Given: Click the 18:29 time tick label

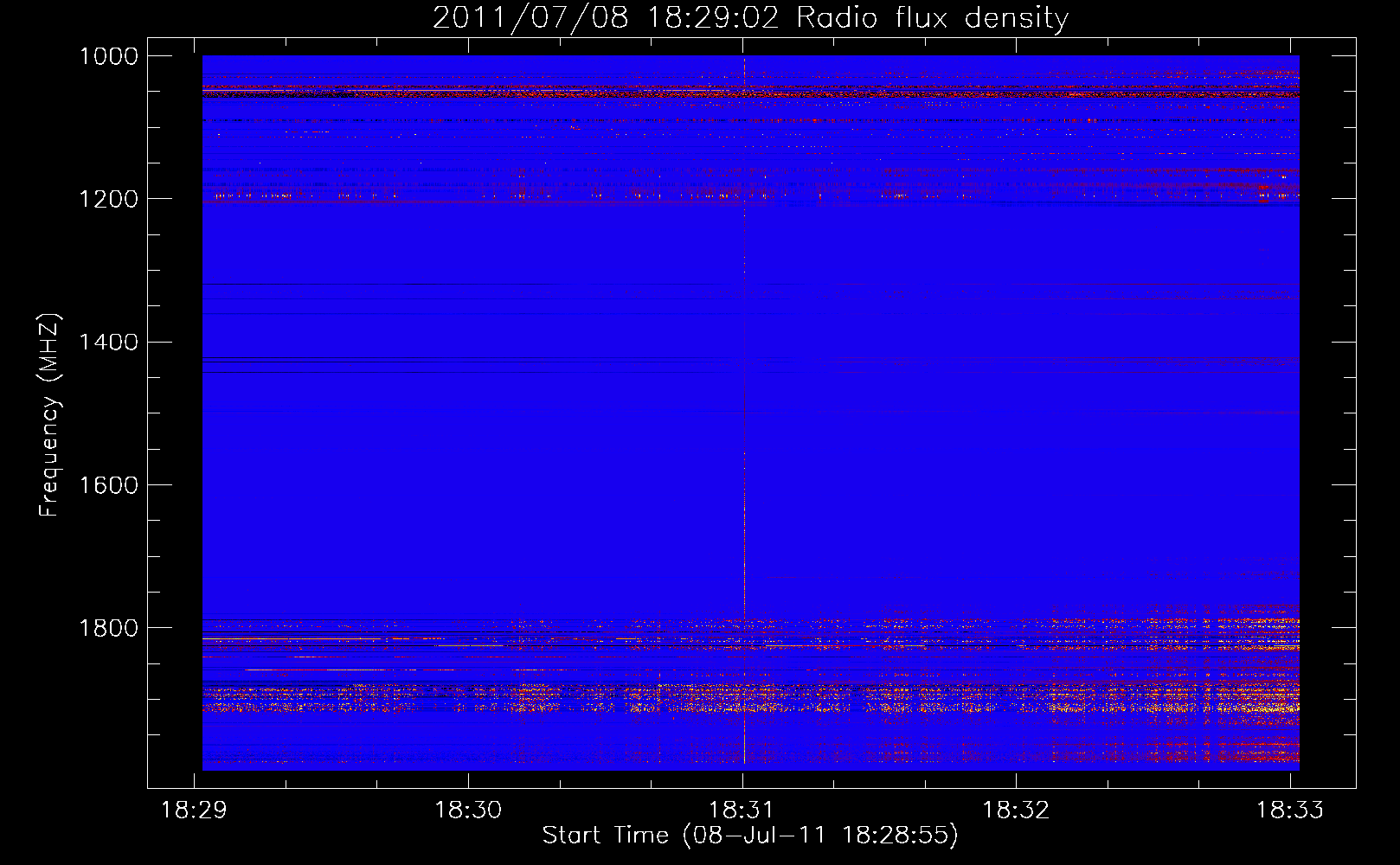Looking at the screenshot, I should click(x=195, y=810).
